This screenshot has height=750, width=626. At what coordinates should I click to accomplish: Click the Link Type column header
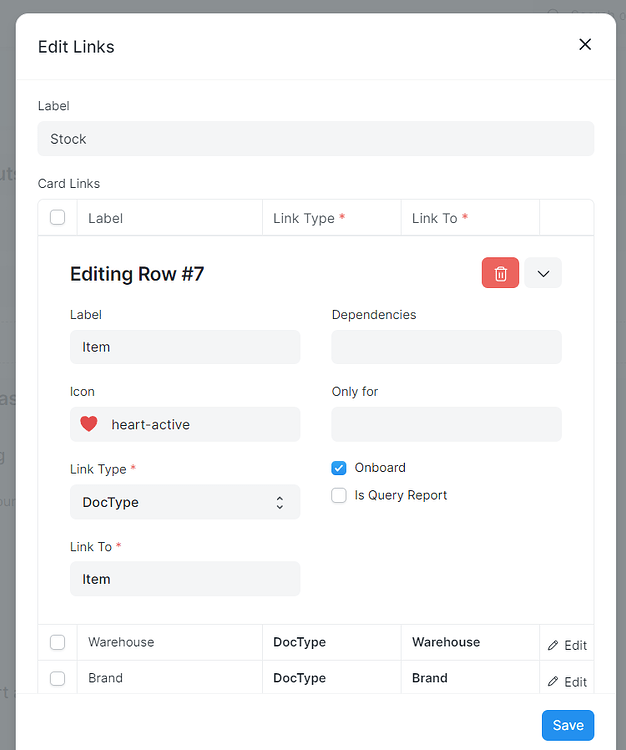click(331, 218)
